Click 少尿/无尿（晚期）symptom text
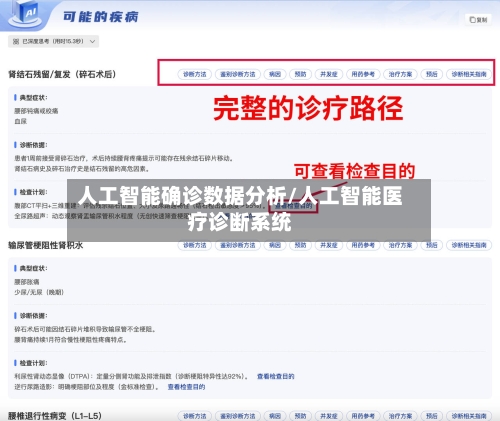Screen dimensions: 500x421 [x=39, y=292]
